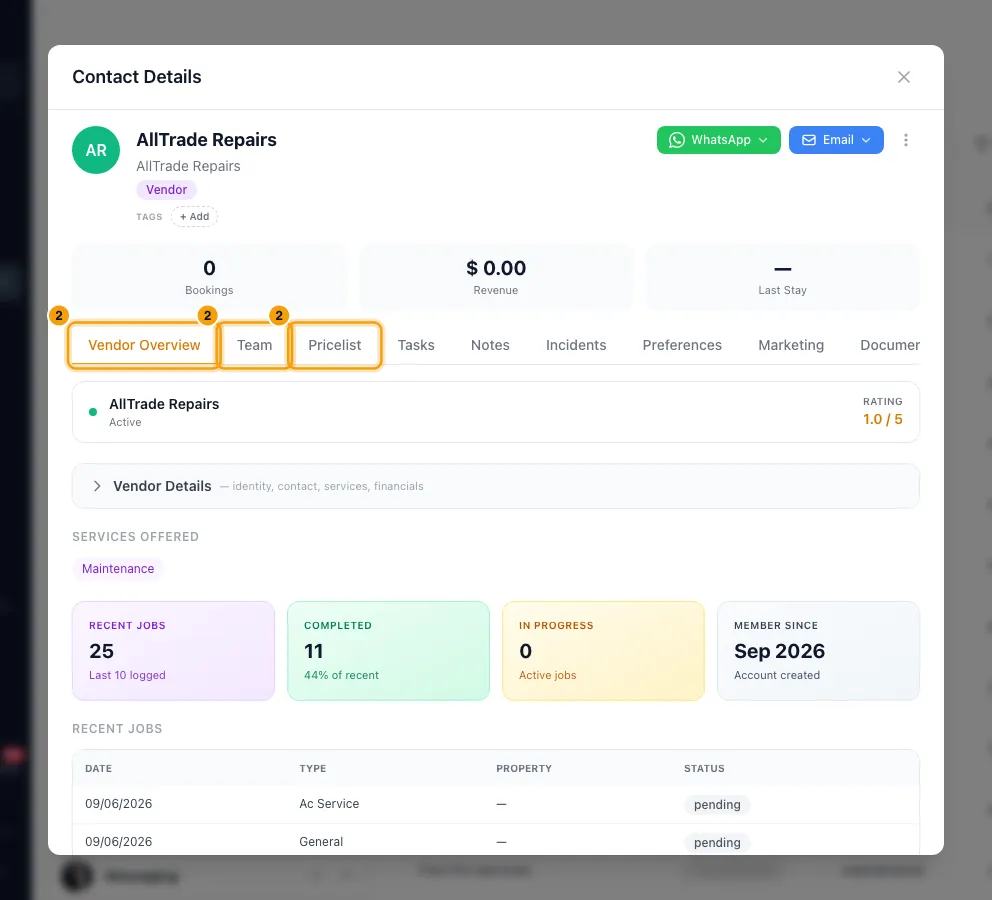Open the Tasks tab
Screen dimensions: 992x900
coord(416,345)
